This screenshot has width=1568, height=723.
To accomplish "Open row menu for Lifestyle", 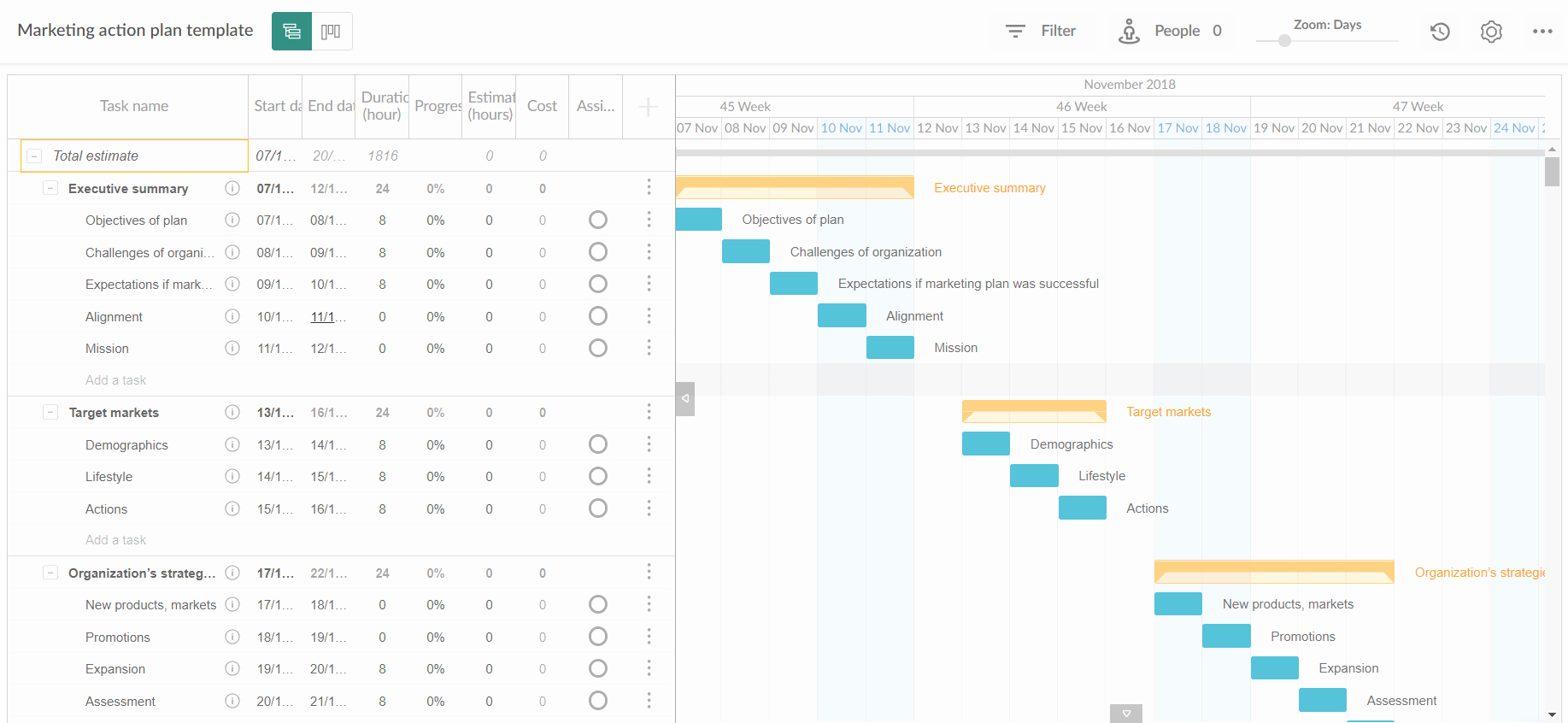I will point(649,476).
